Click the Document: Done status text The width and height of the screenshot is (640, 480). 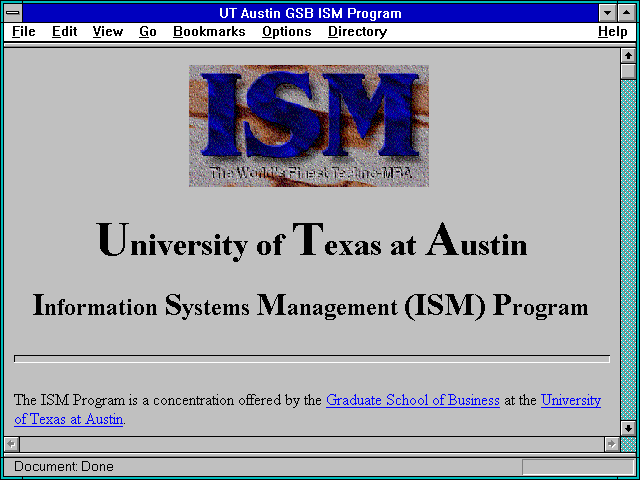pyautogui.click(x=64, y=466)
